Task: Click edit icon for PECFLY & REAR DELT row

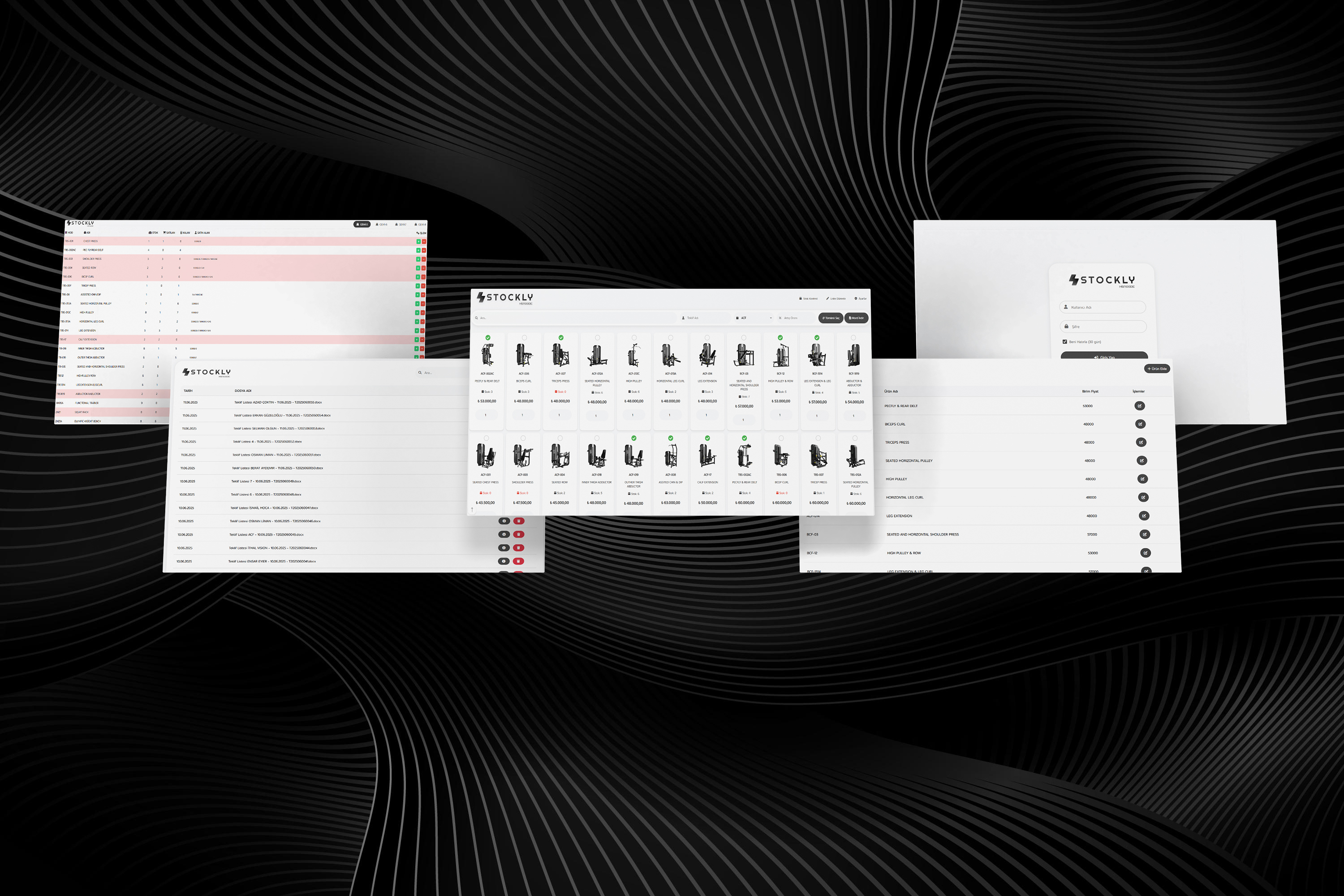Action: click(x=1139, y=406)
